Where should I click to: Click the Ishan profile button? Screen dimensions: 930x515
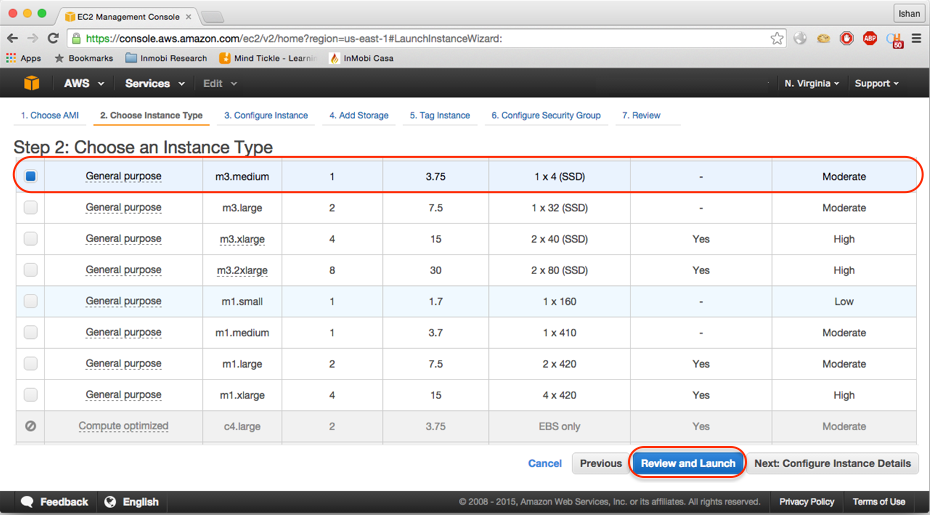point(909,14)
